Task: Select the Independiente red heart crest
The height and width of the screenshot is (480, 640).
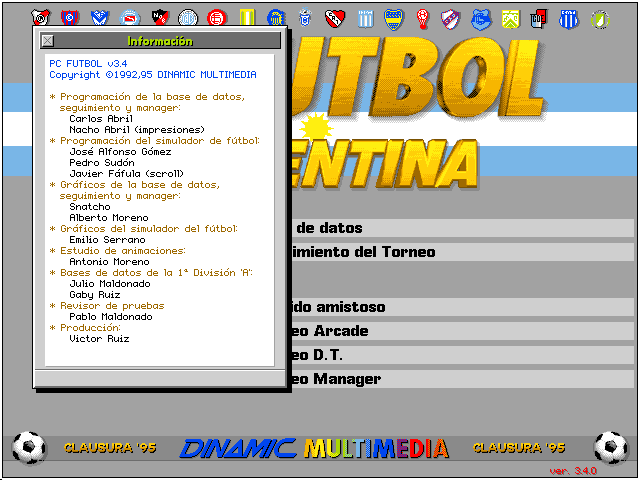Action: coord(335,19)
